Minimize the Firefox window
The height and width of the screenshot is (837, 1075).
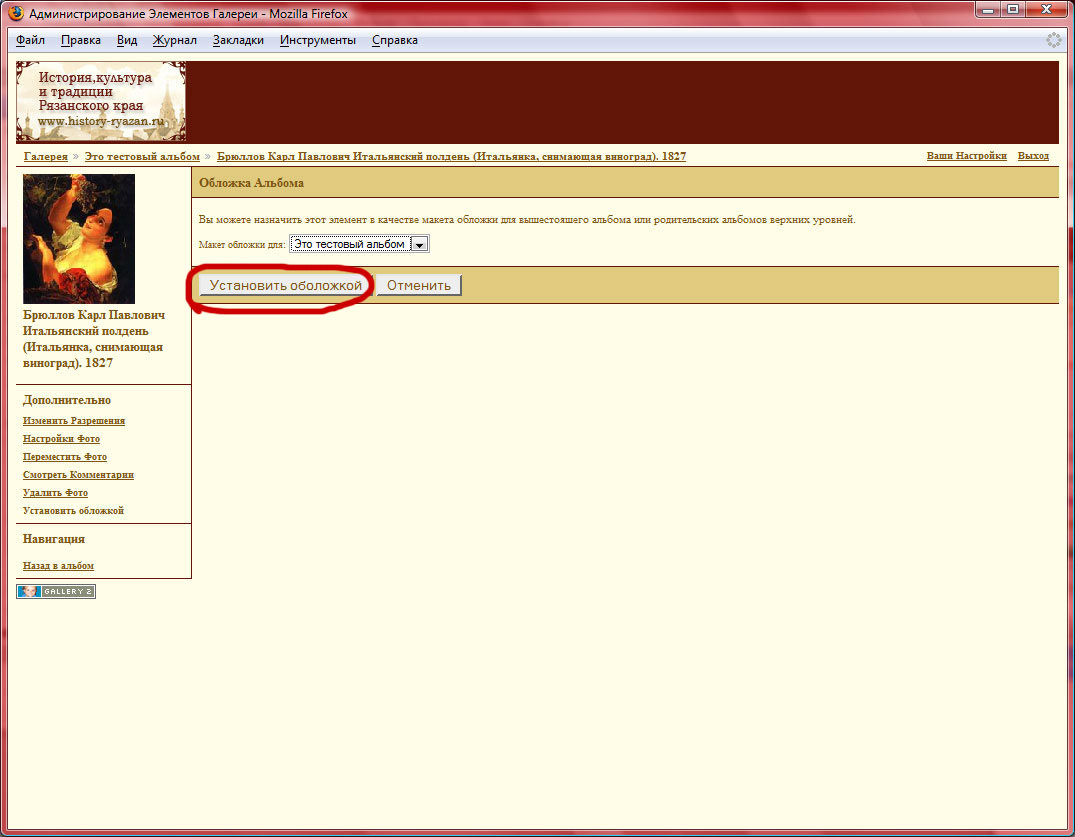(988, 10)
